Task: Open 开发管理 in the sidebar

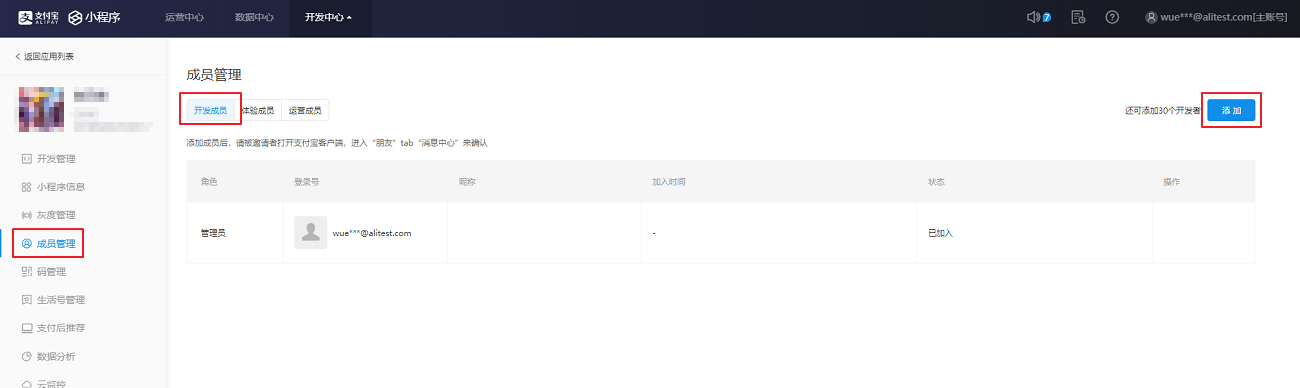Action: (x=48, y=159)
